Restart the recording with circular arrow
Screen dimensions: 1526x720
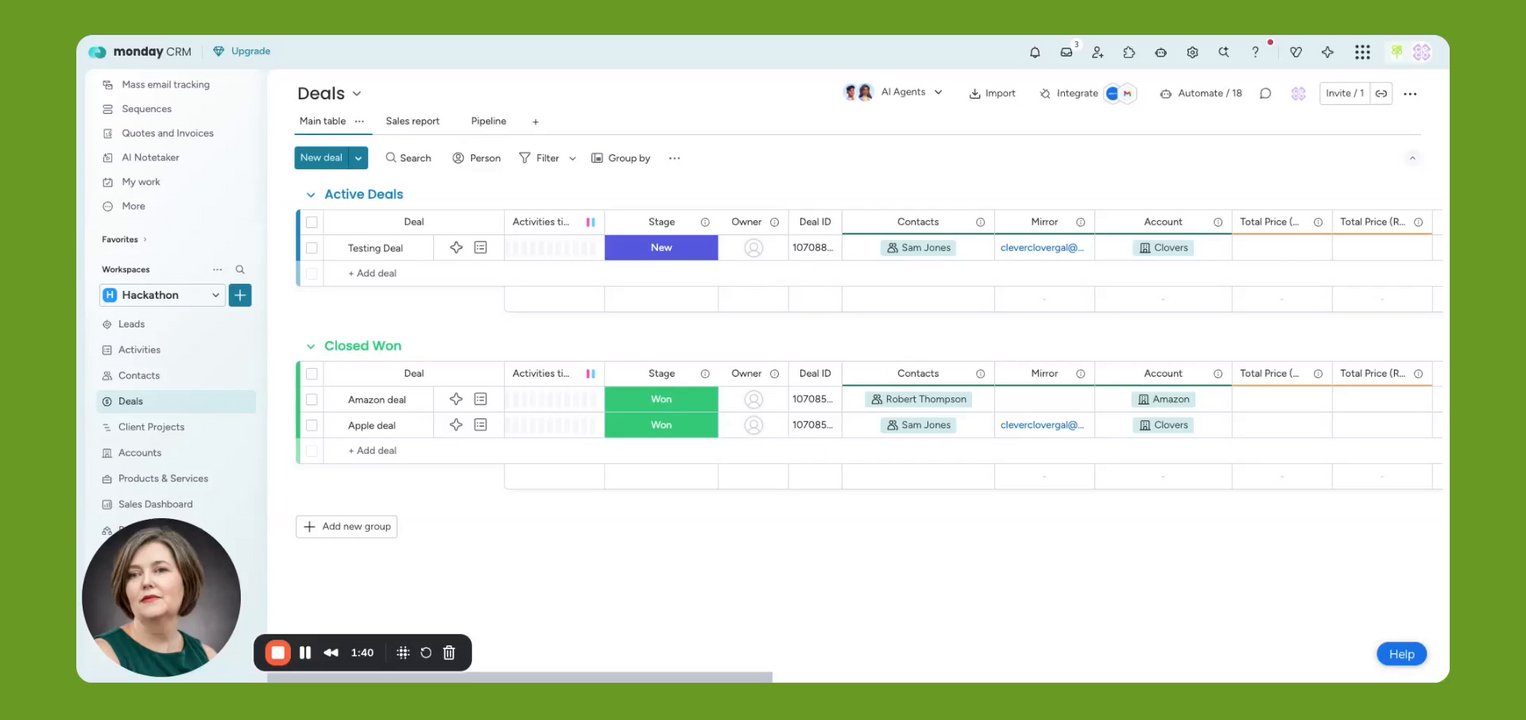pyautogui.click(x=426, y=653)
